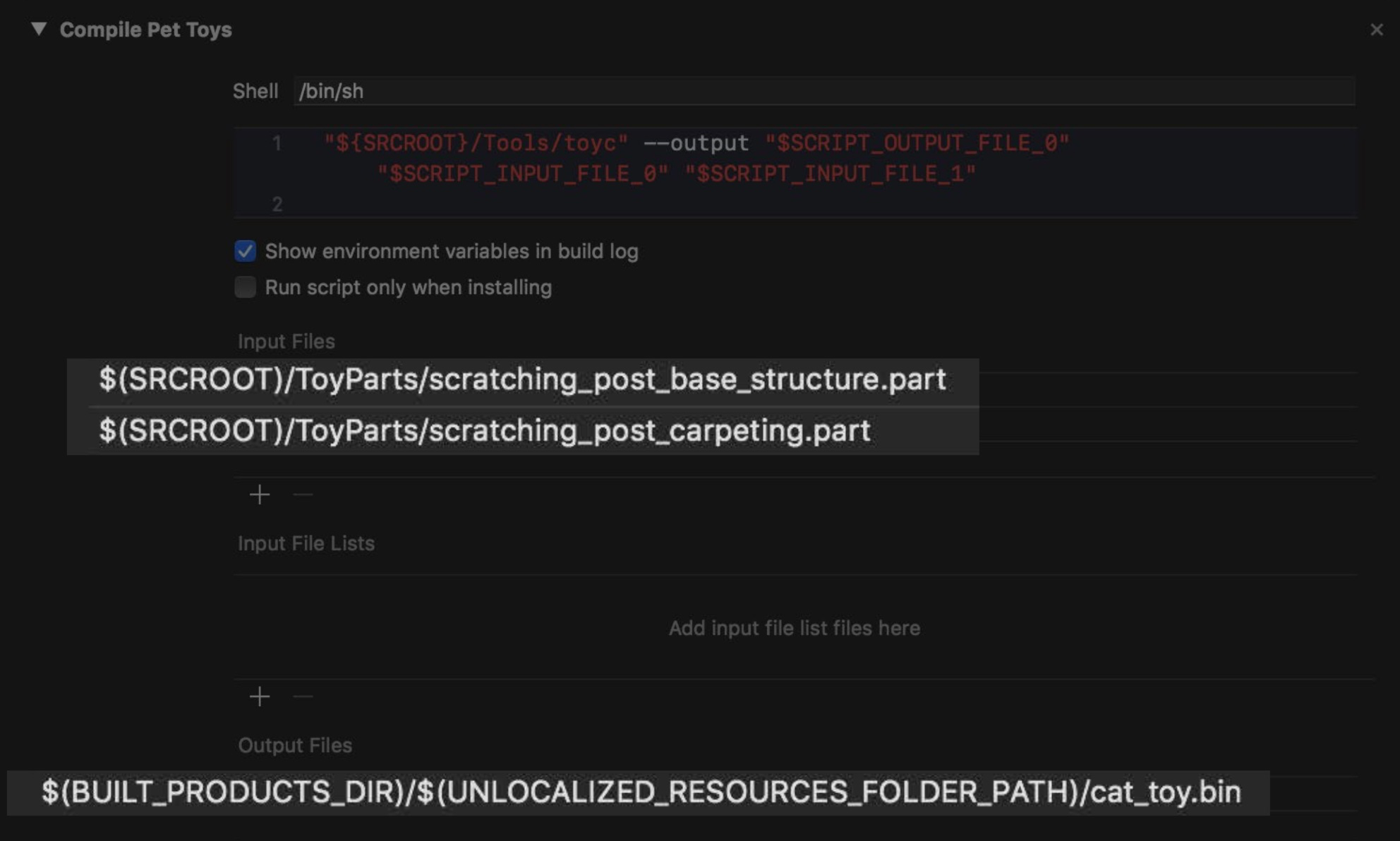1400x841 pixels.
Task: Click the Compile Pet Toys phase title
Action: (x=145, y=30)
